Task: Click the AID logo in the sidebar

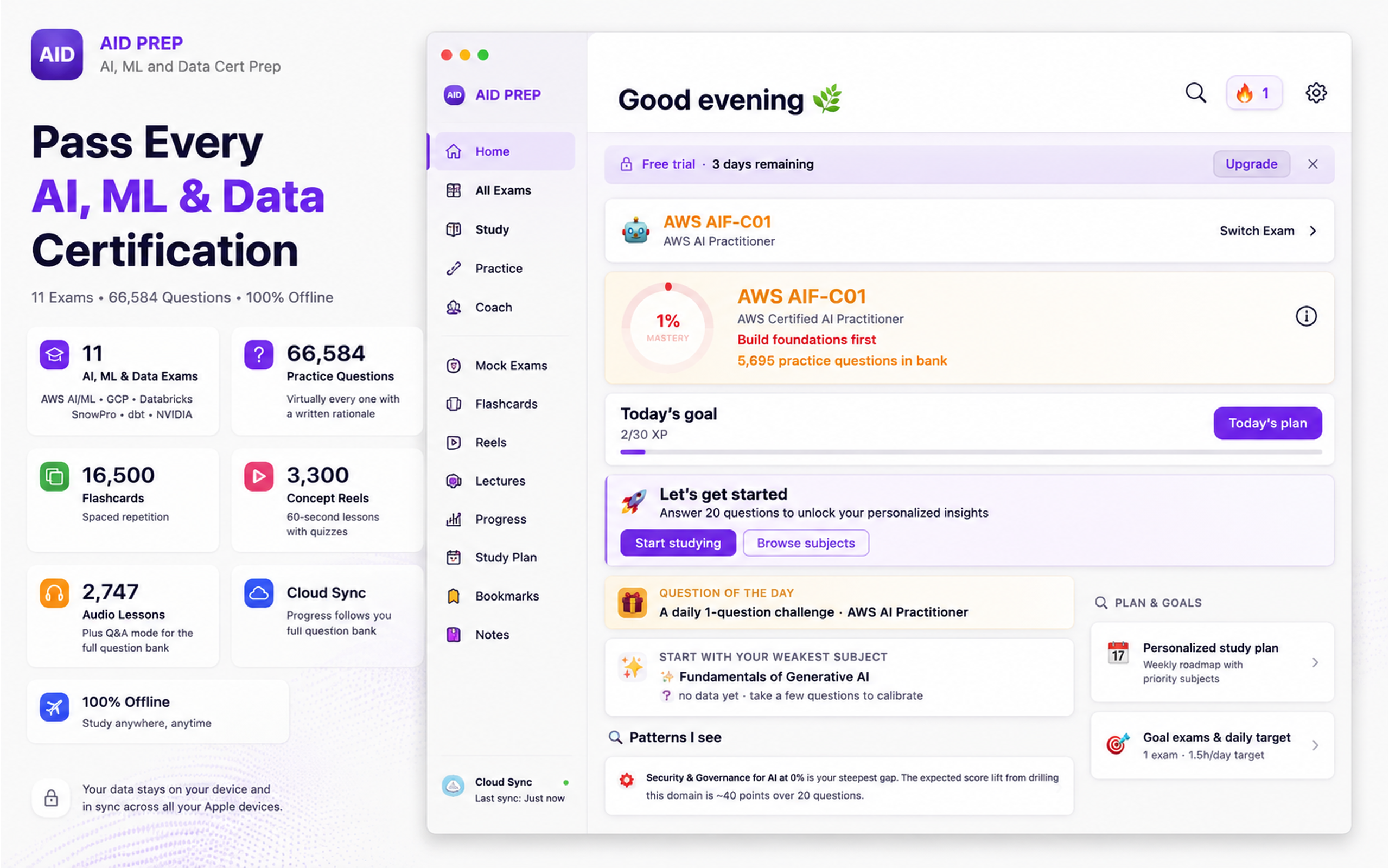Action: pyautogui.click(x=454, y=95)
